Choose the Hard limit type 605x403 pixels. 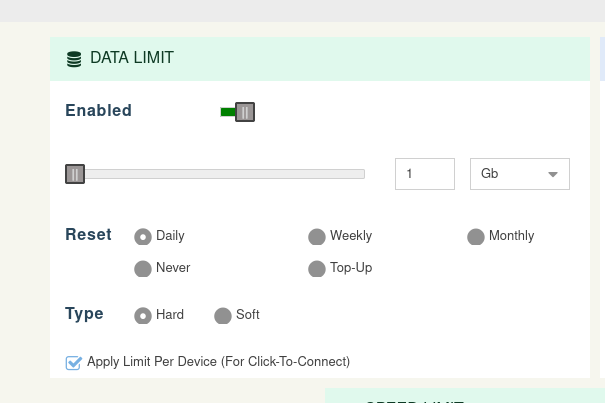[143, 316]
